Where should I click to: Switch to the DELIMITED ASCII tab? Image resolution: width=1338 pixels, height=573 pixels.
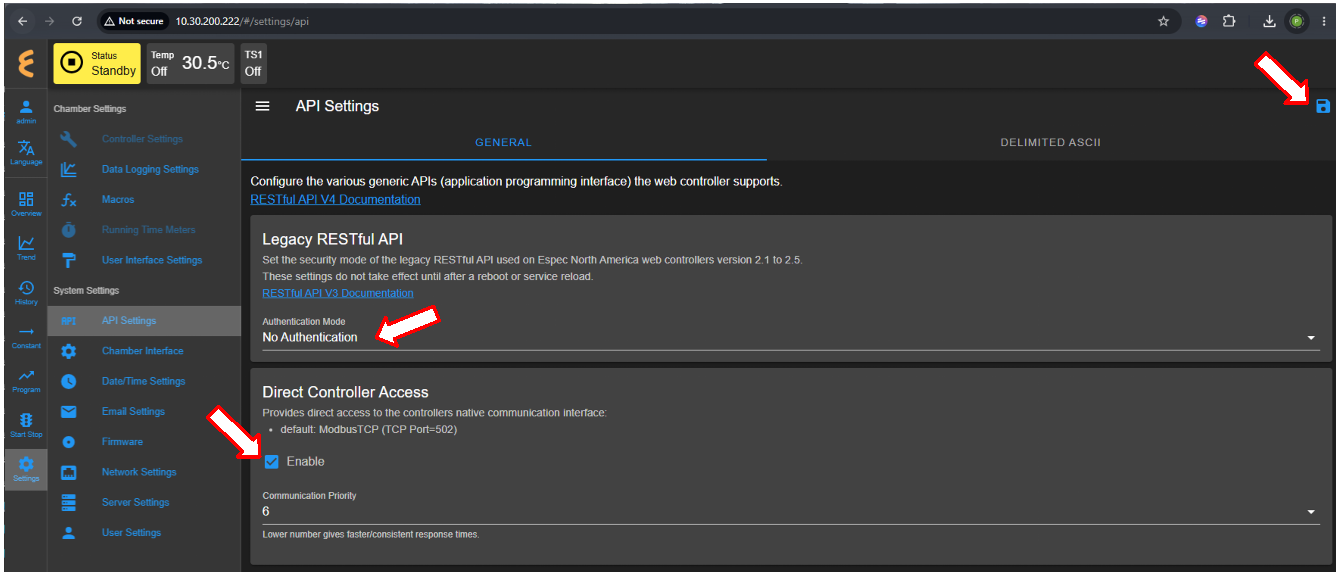point(1051,142)
